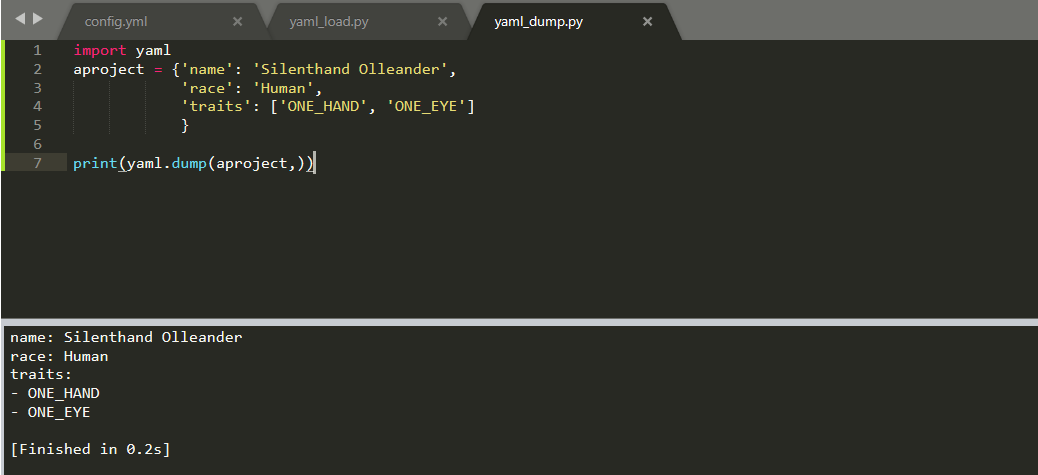The width and height of the screenshot is (1038, 475).
Task: Close the config.yml tab
Action: click(x=238, y=22)
